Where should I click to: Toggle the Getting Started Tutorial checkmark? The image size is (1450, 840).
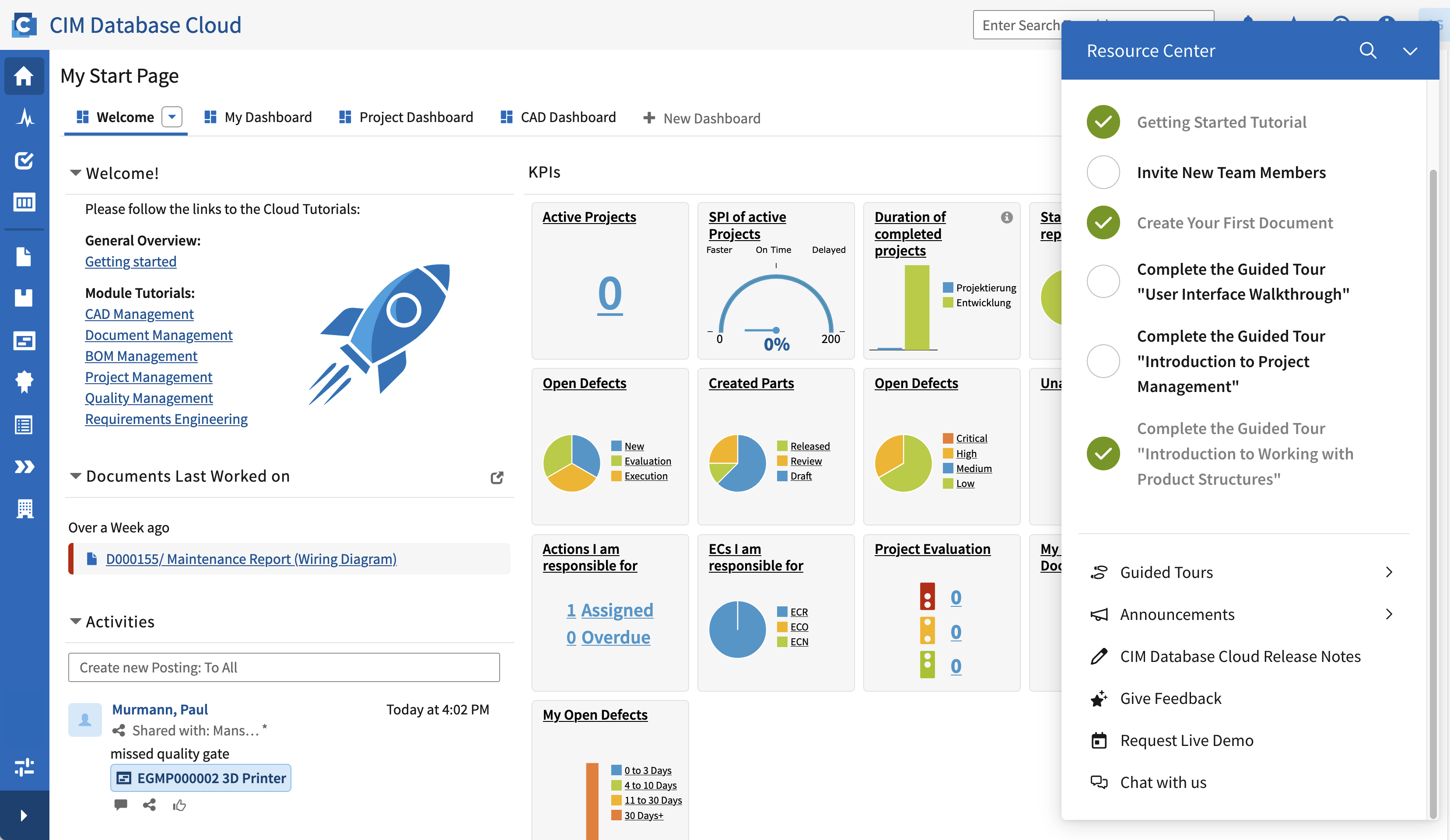click(1103, 122)
